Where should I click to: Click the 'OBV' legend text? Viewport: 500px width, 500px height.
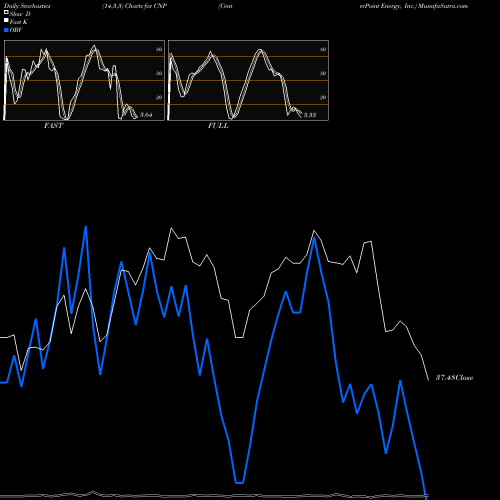[x=16, y=30]
